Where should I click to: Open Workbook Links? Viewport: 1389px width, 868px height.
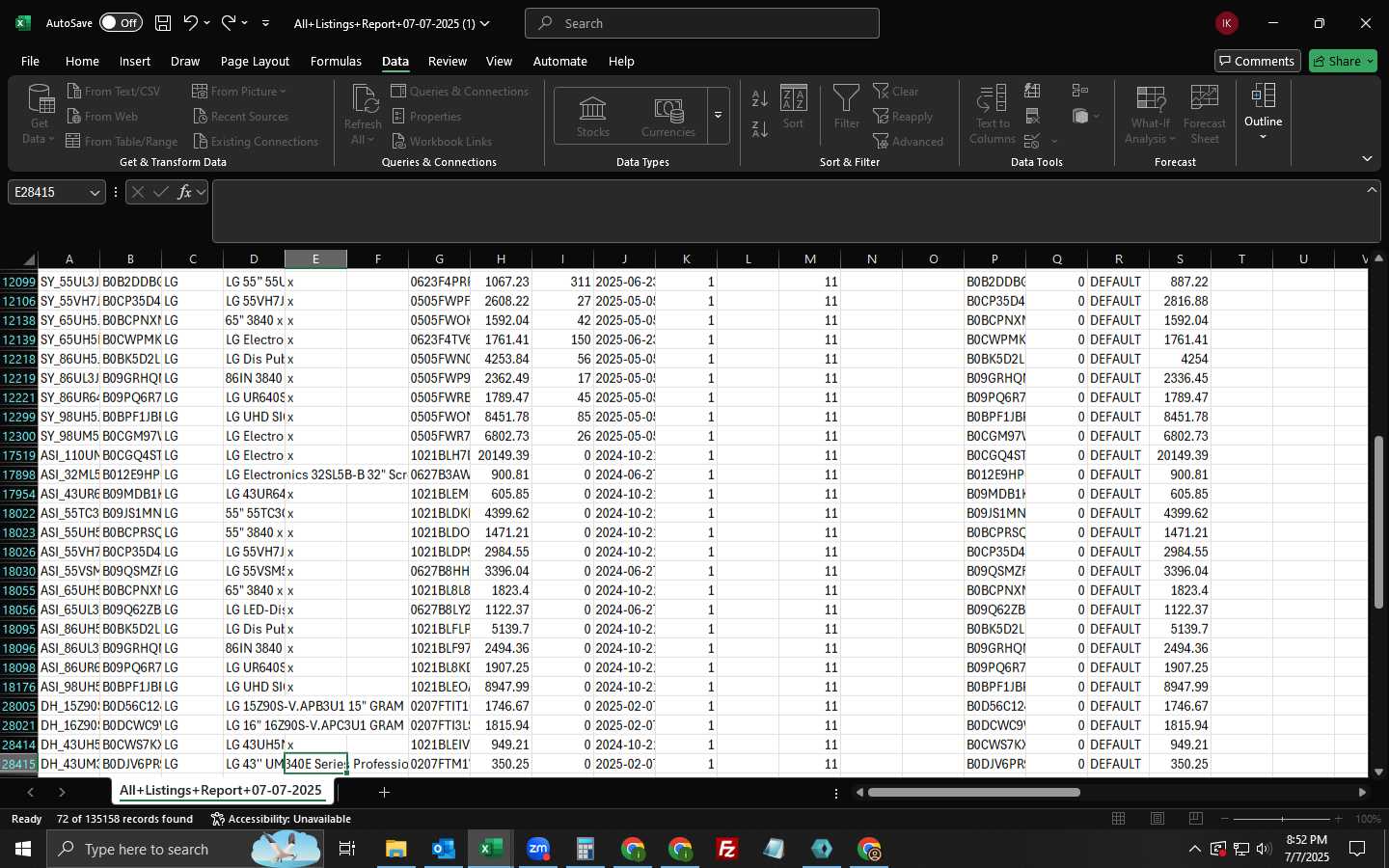click(441, 141)
